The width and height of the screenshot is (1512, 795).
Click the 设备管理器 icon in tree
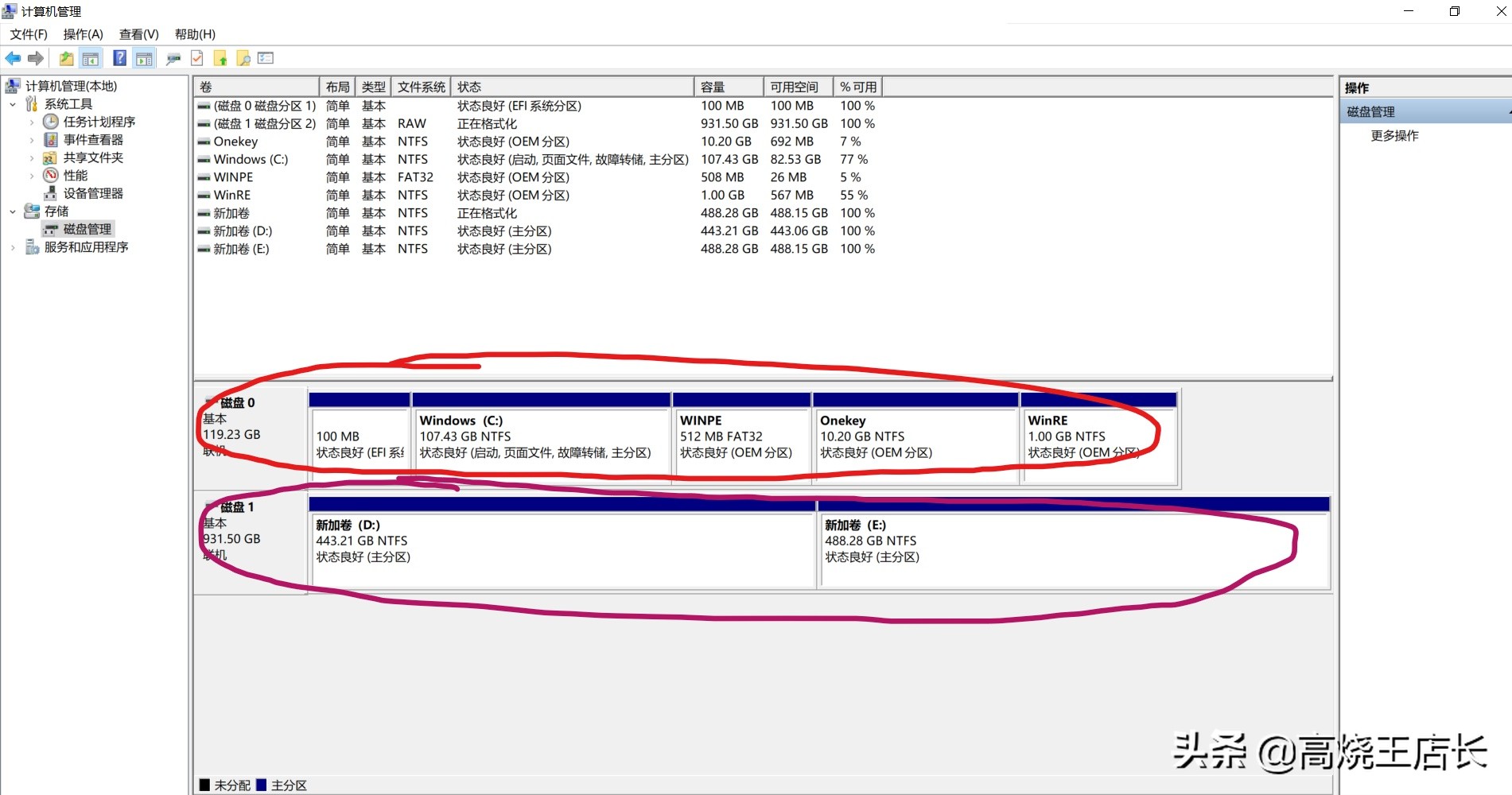click(x=51, y=193)
